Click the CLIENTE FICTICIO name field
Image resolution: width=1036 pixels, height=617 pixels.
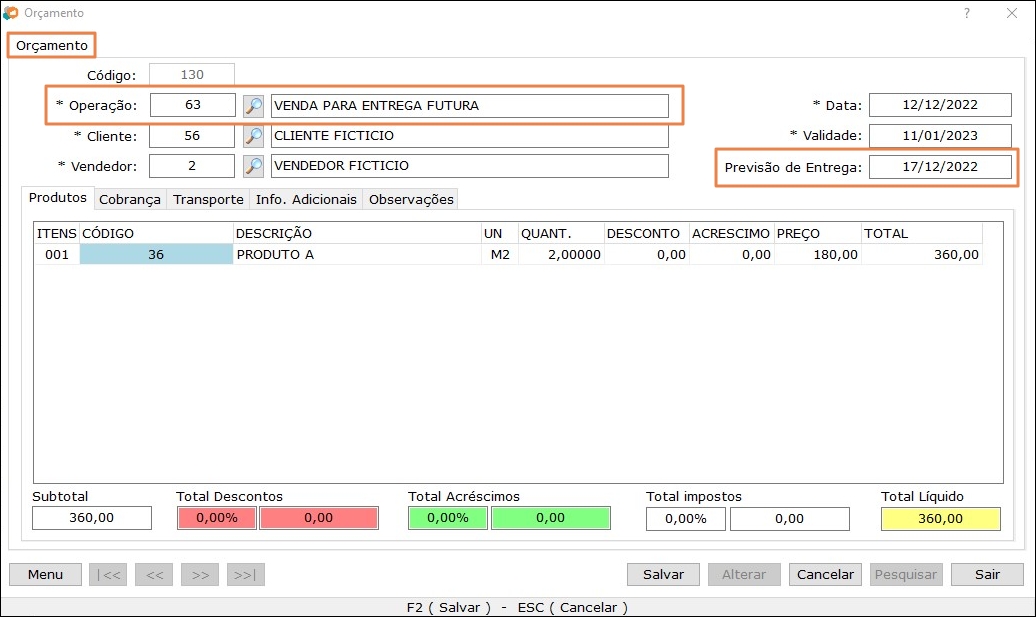[x=470, y=136]
